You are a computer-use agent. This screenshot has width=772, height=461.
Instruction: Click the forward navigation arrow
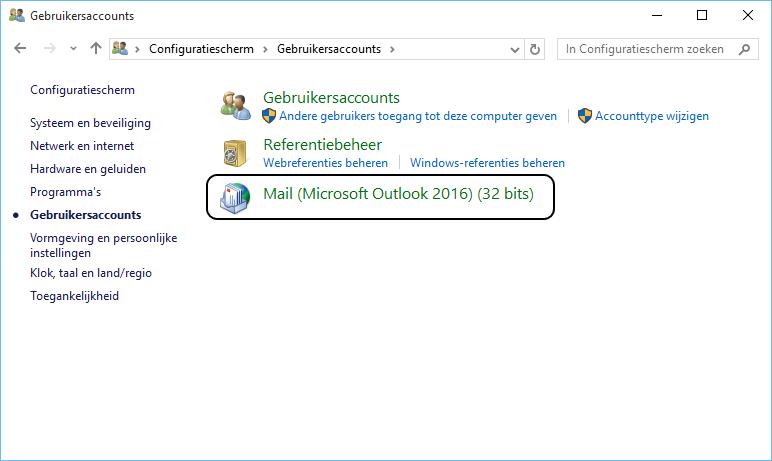49,49
